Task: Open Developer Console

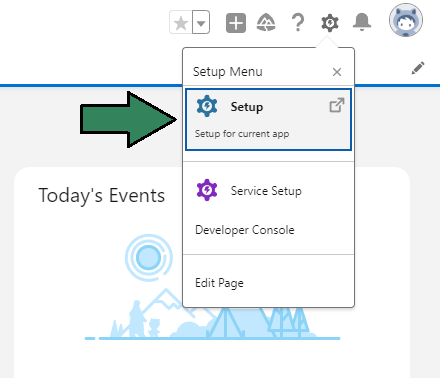Action: [245, 230]
